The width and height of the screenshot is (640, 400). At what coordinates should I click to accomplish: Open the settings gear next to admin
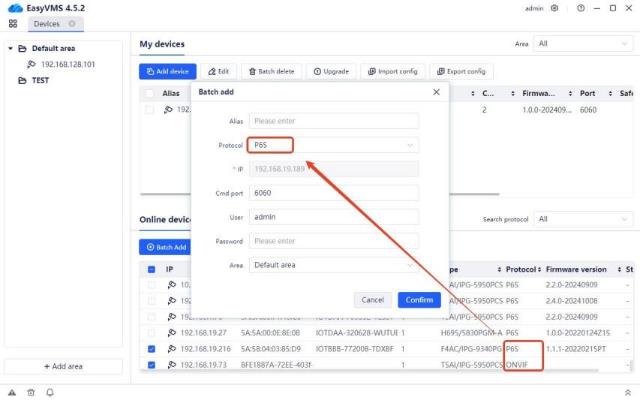(555, 8)
